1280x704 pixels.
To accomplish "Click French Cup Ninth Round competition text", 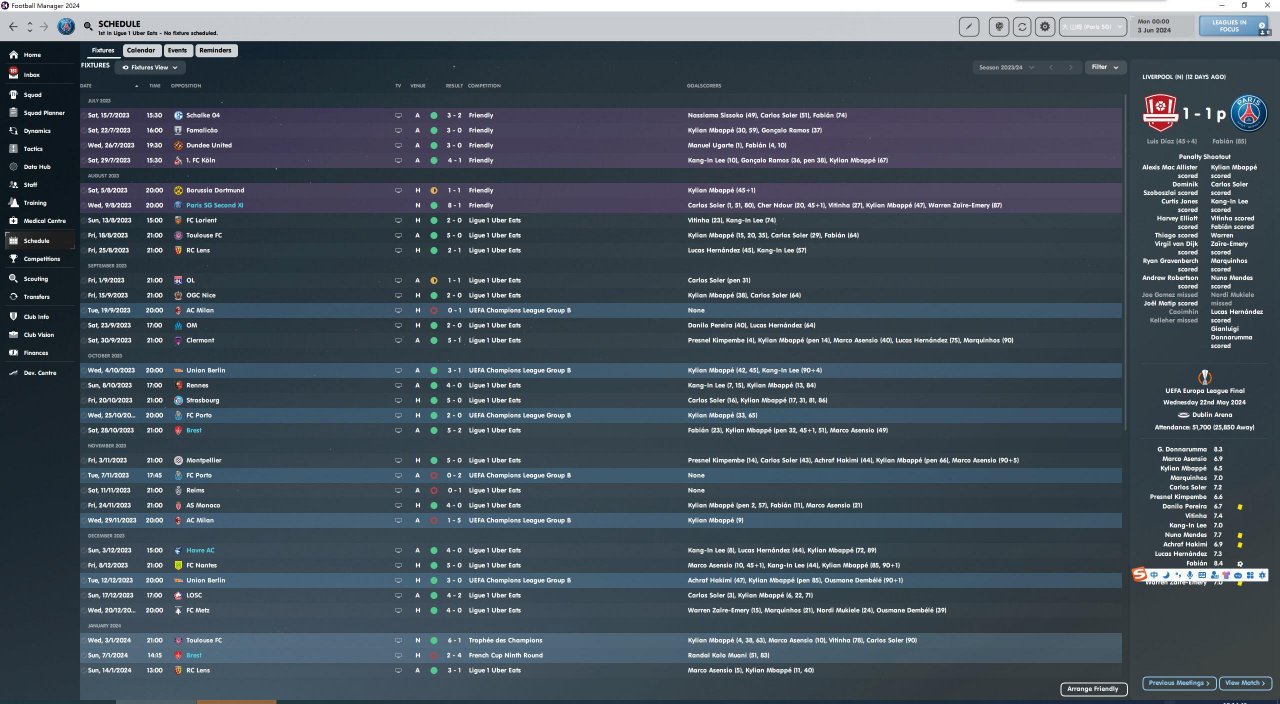I will [x=506, y=655].
